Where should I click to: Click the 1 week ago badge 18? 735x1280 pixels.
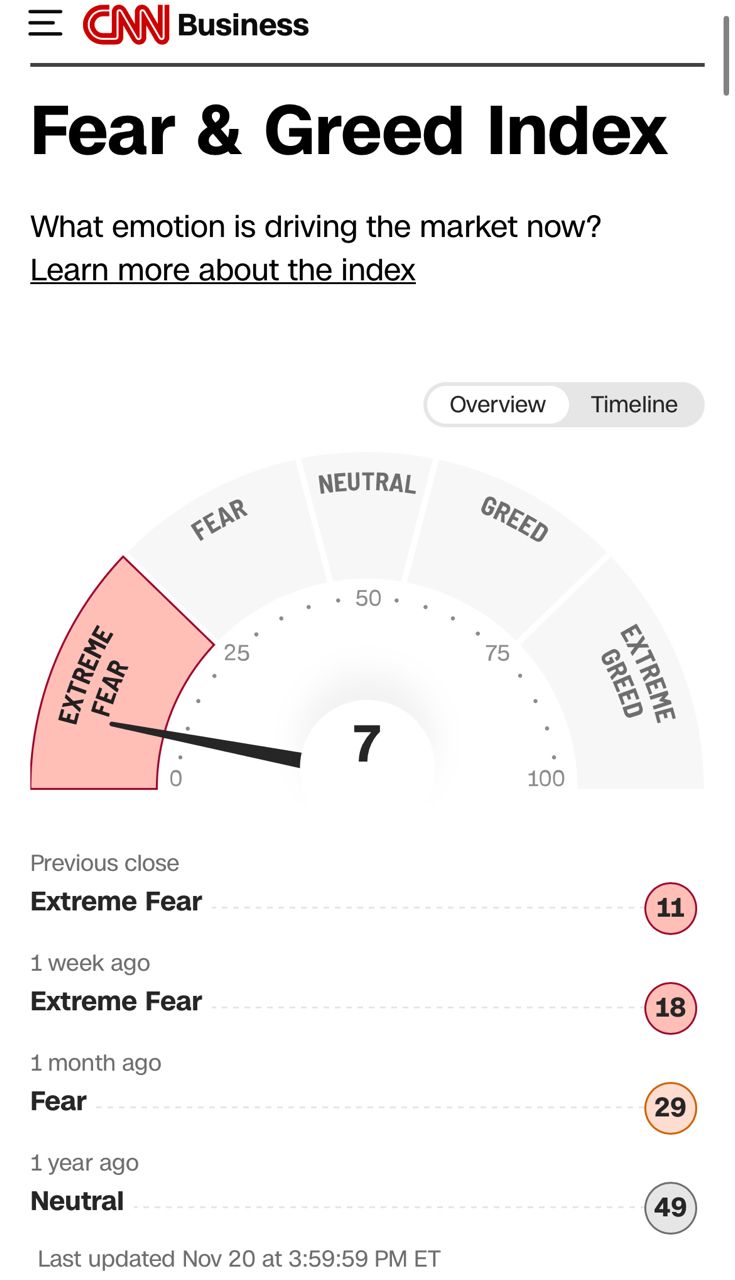[x=670, y=1007]
